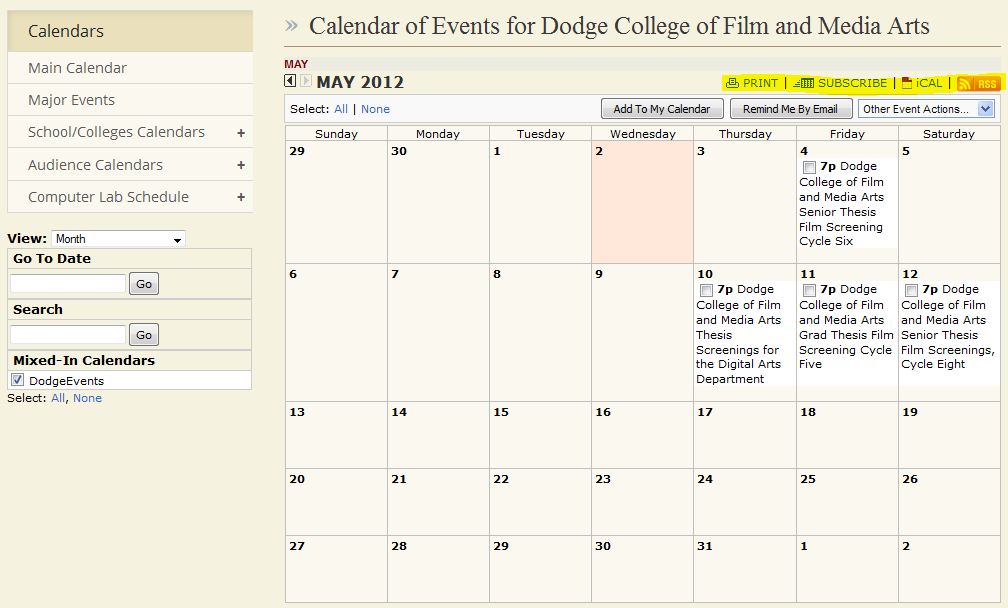Click the double-arrow icon before page title
This screenshot has height=608, width=1008.
click(291, 26)
